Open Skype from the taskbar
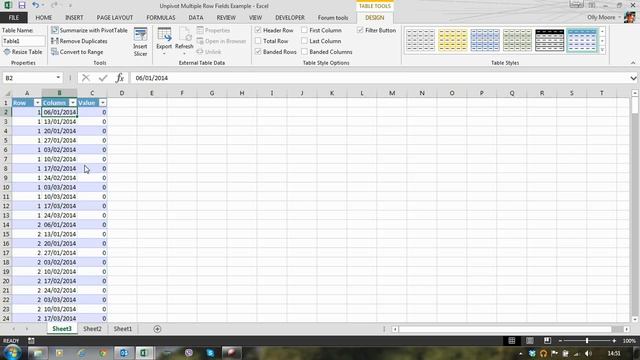The width and height of the screenshot is (640, 360). tap(210, 353)
